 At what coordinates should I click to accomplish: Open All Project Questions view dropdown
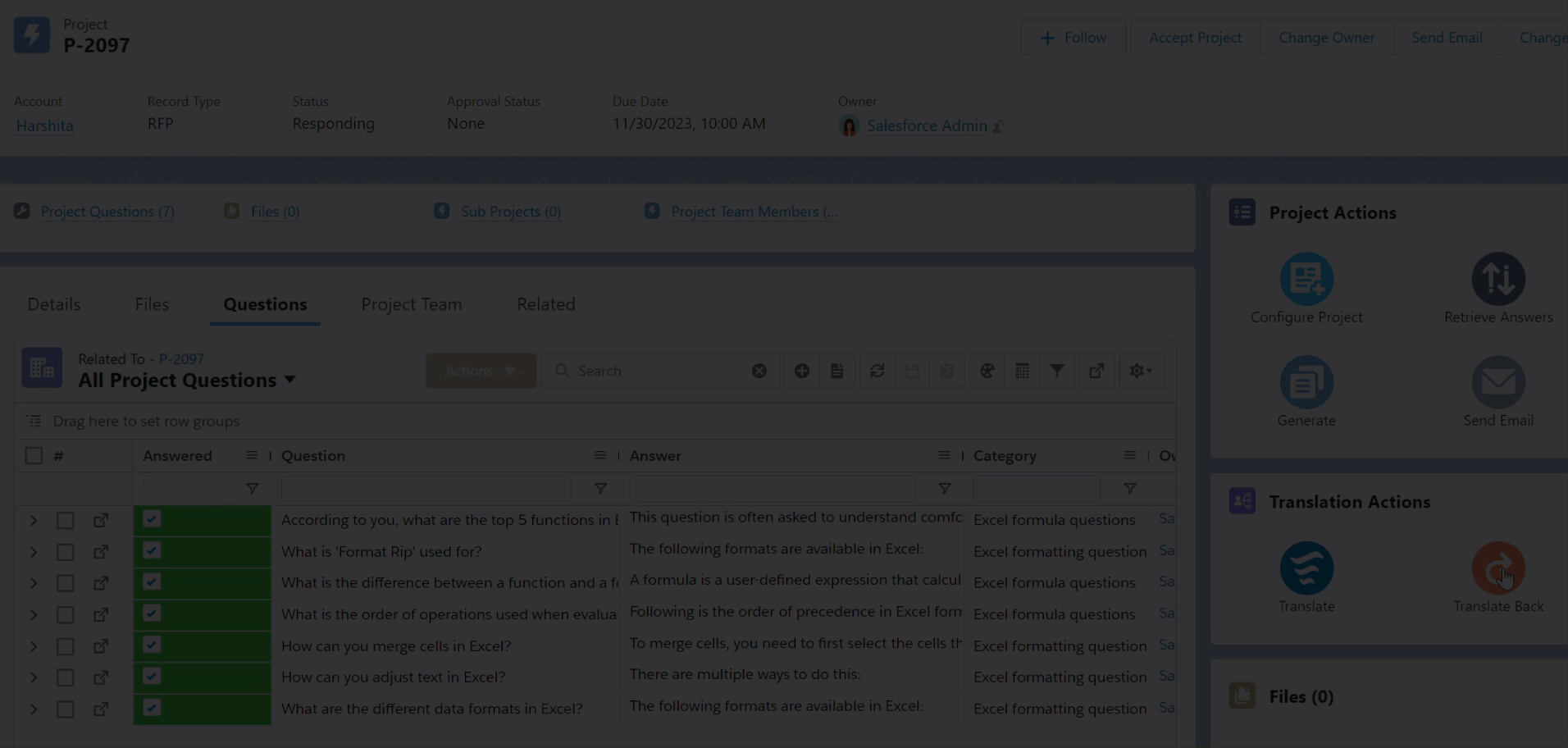coord(289,380)
